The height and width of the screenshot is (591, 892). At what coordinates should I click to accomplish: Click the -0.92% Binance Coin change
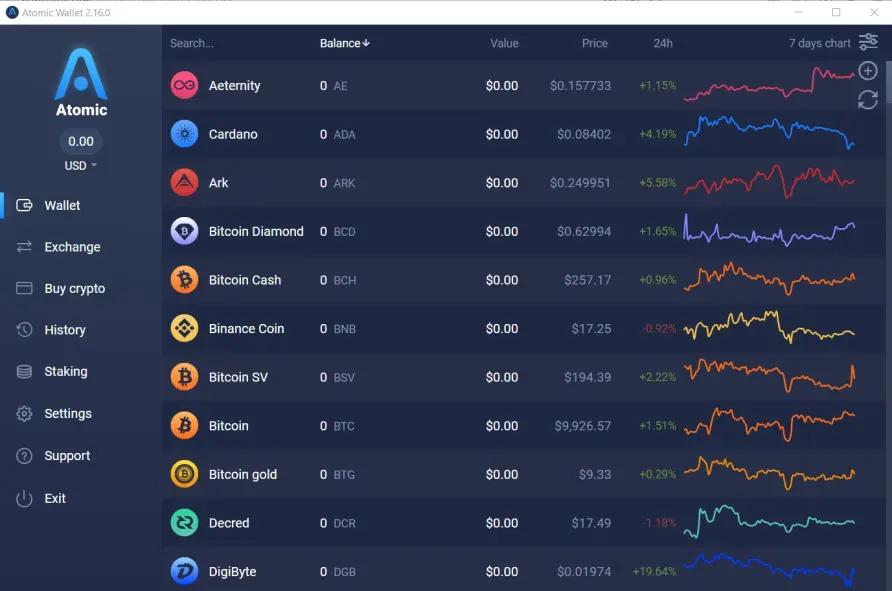[659, 329]
